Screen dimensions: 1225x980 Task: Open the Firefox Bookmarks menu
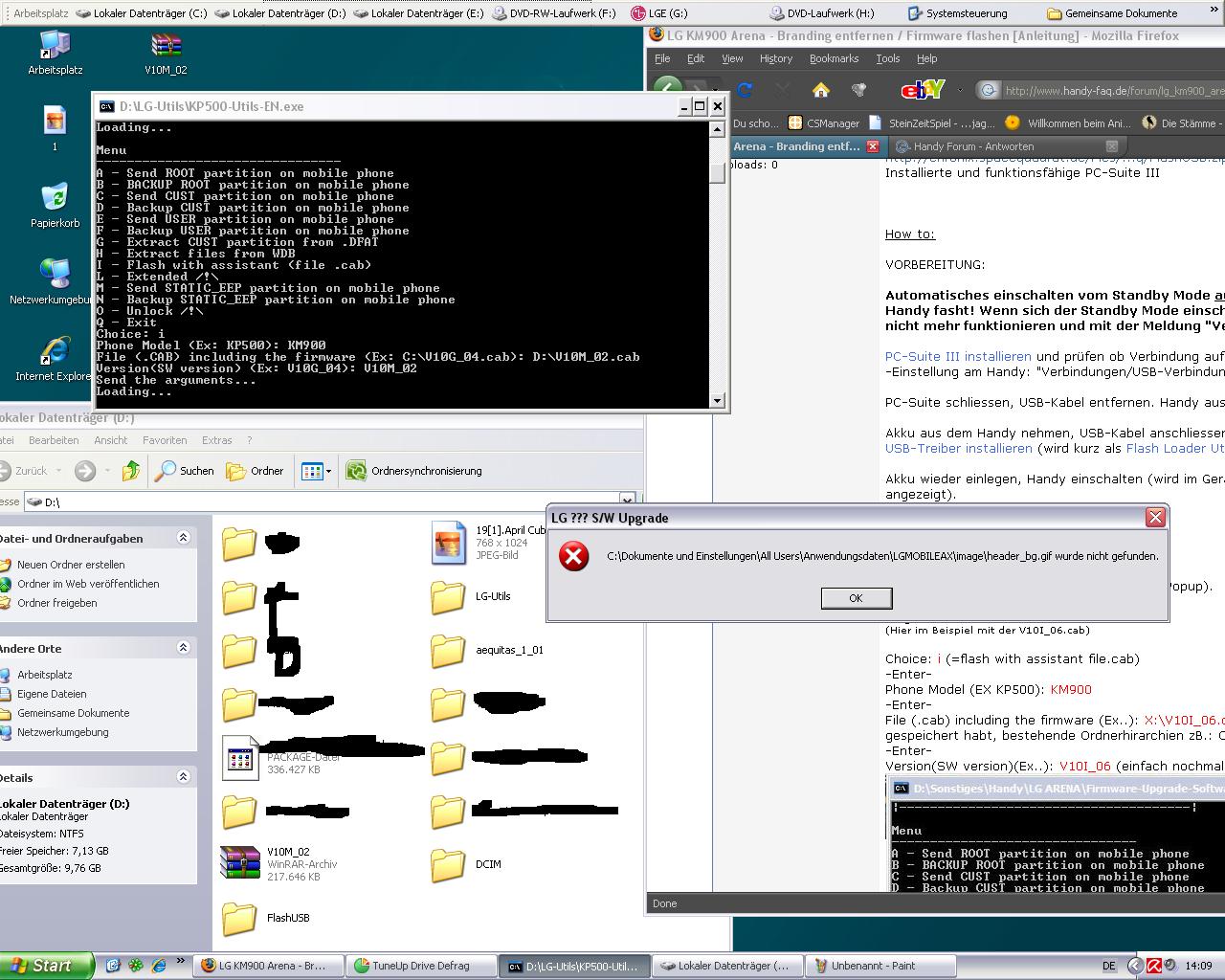click(834, 58)
